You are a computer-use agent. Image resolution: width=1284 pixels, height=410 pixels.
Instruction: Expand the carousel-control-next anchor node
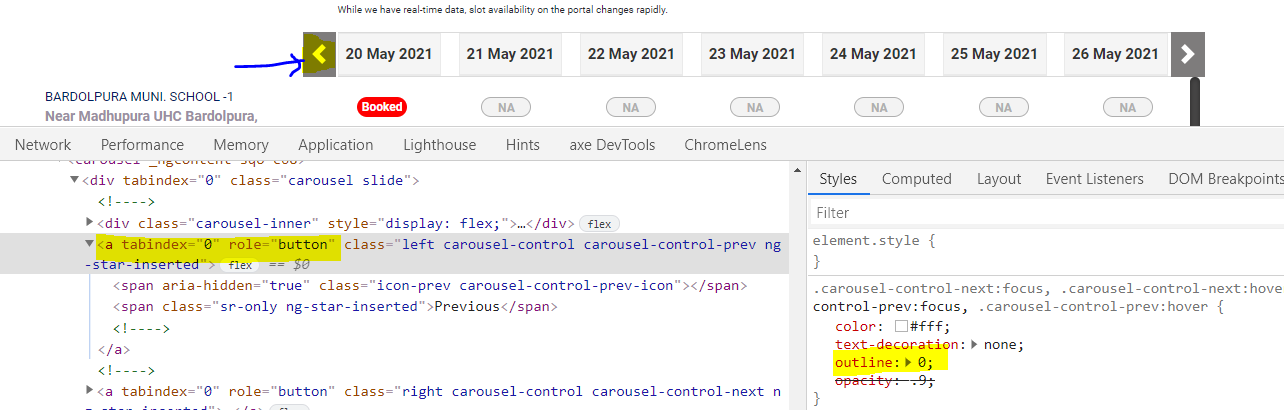click(x=90, y=391)
